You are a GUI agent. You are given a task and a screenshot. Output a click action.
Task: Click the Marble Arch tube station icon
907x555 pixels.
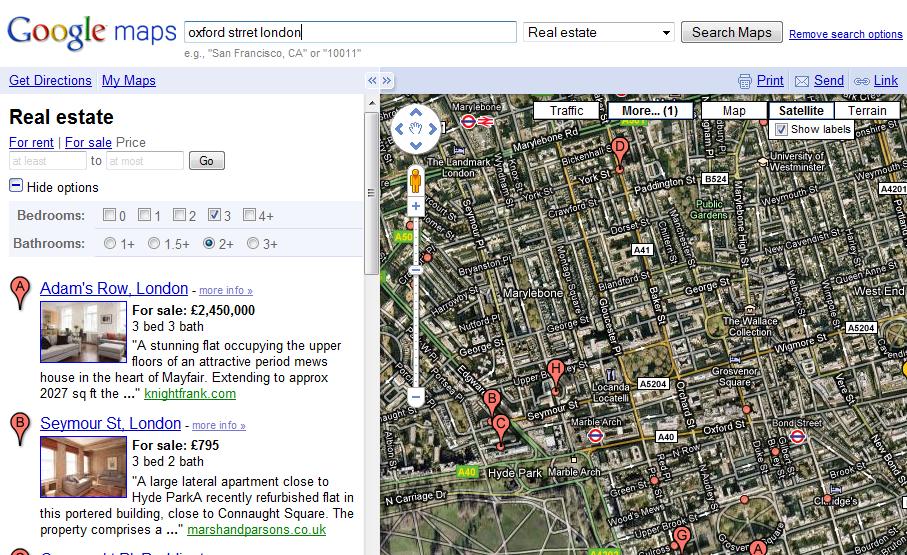coord(595,436)
